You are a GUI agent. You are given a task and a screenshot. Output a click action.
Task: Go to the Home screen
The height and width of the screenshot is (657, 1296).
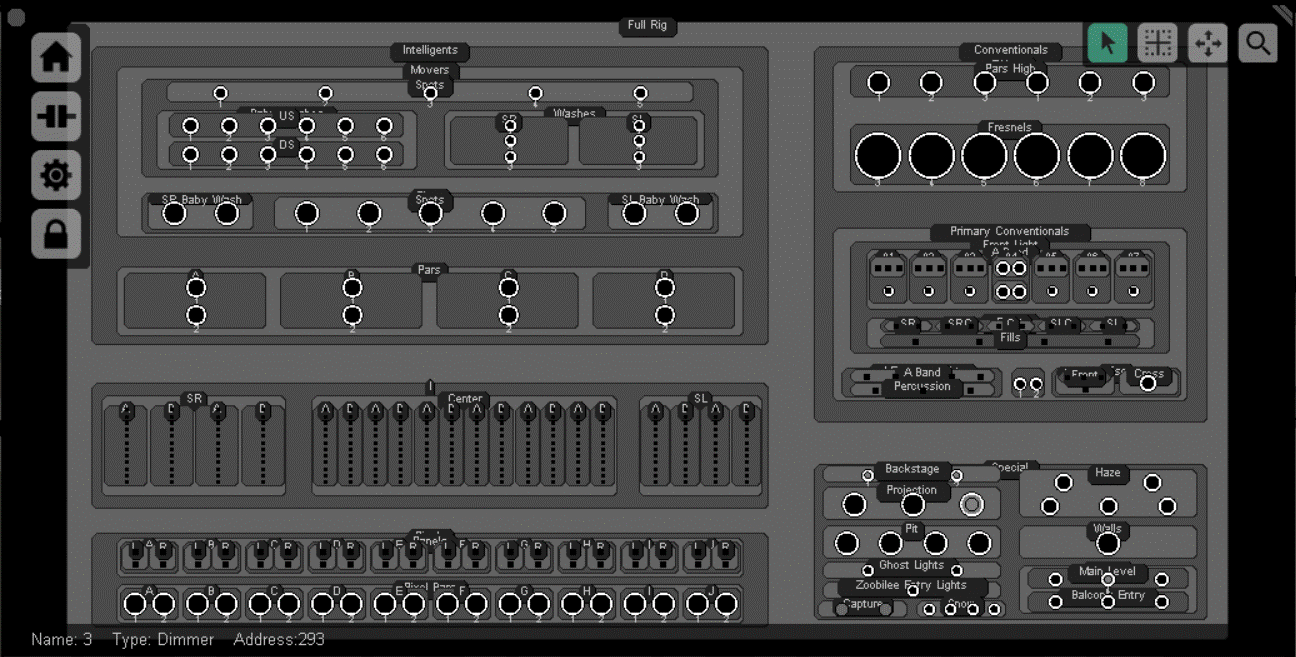point(56,57)
